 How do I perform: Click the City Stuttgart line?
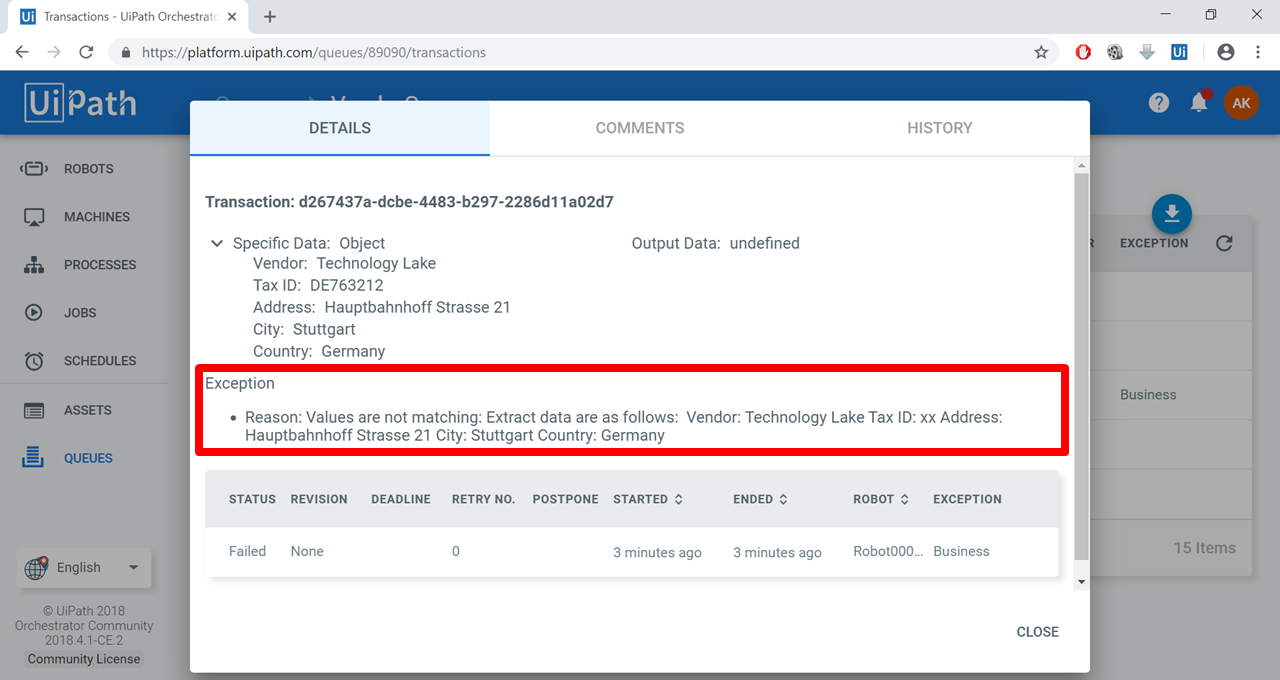[x=304, y=329]
